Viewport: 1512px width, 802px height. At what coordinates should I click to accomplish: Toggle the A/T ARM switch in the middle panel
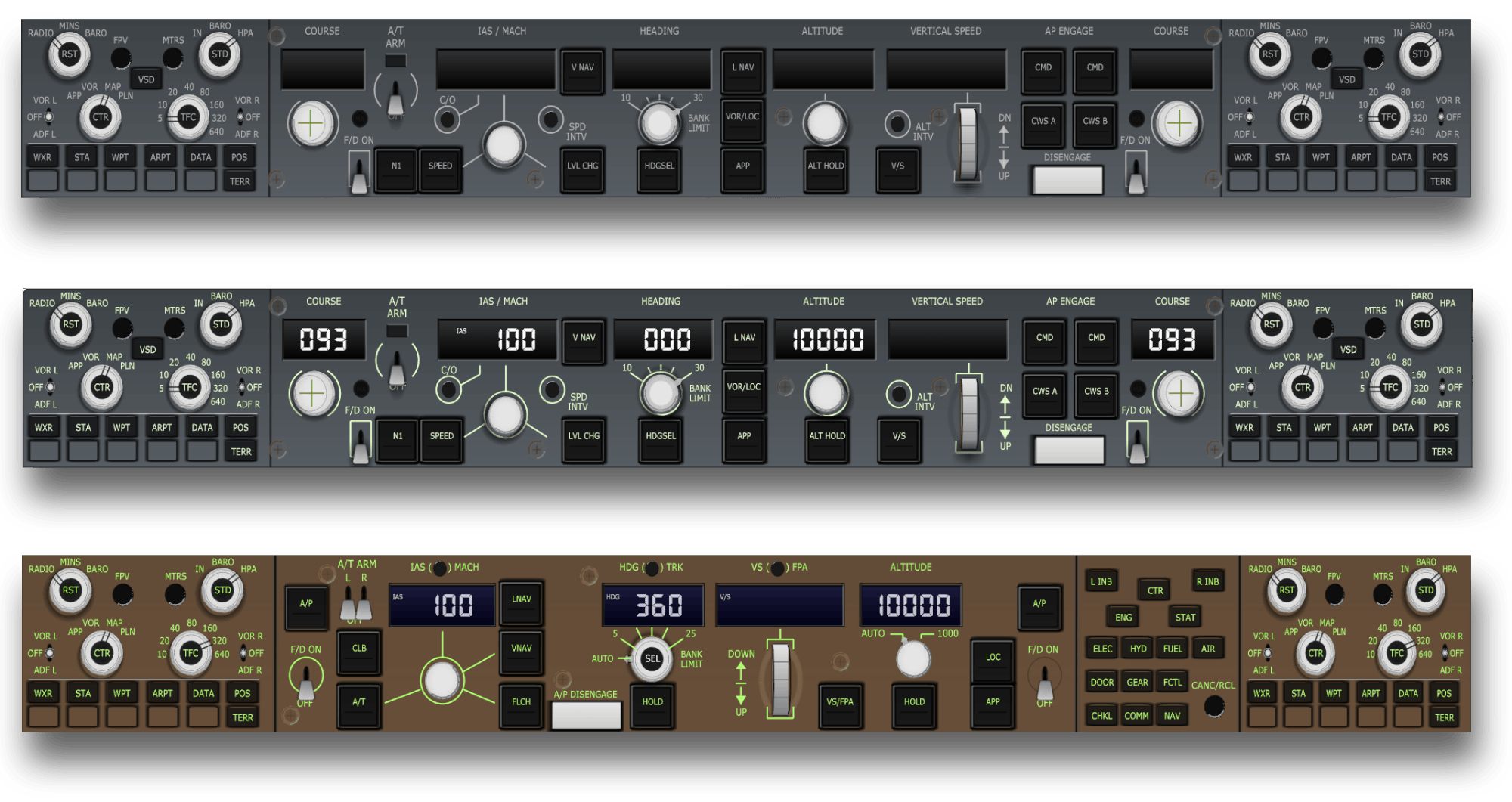point(397,367)
